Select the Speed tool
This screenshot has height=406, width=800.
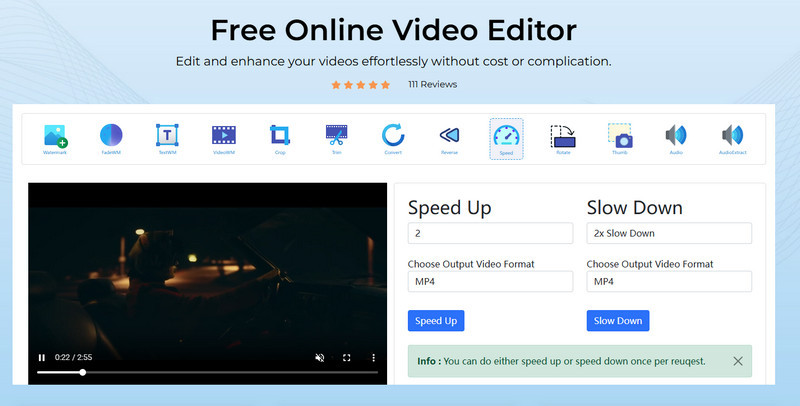click(x=506, y=139)
